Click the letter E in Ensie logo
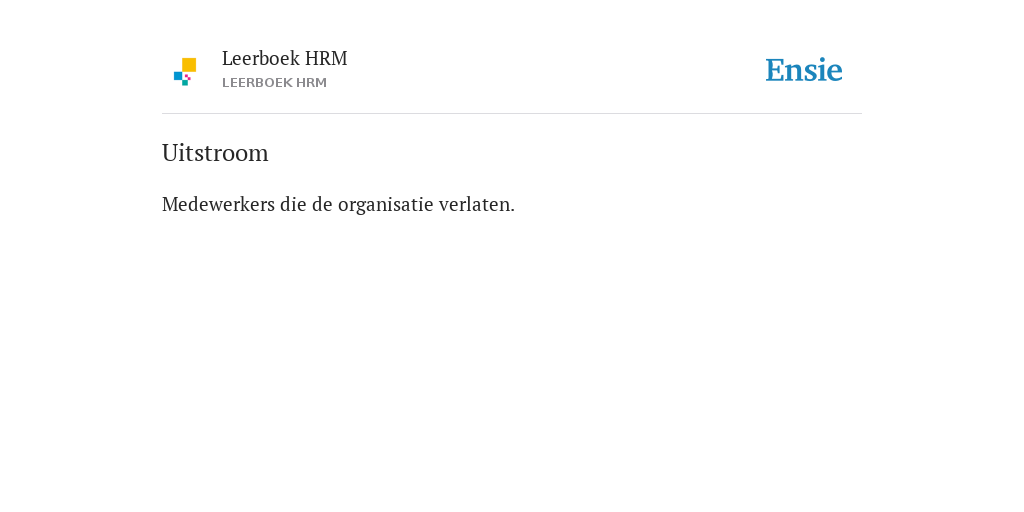This screenshot has height=512, width=1024. (x=774, y=70)
